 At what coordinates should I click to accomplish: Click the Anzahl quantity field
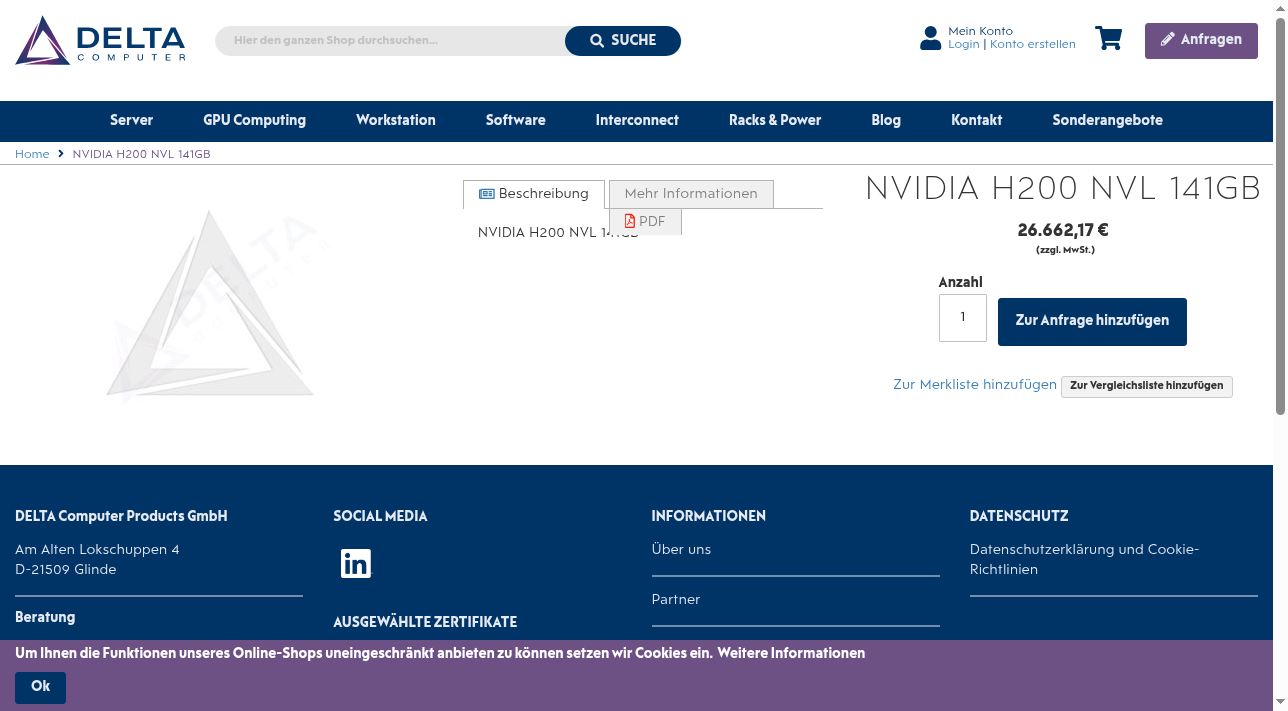[x=963, y=318]
